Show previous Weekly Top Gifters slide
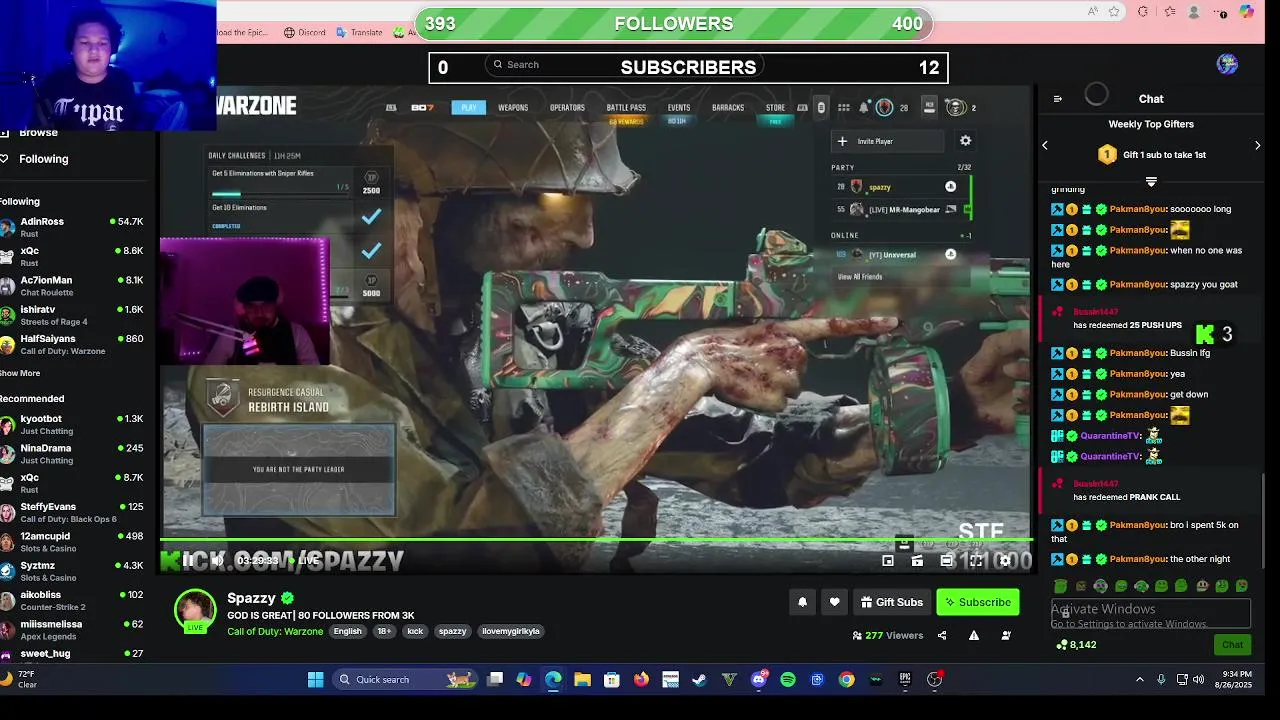The height and width of the screenshot is (720, 1280). coord(1045,146)
